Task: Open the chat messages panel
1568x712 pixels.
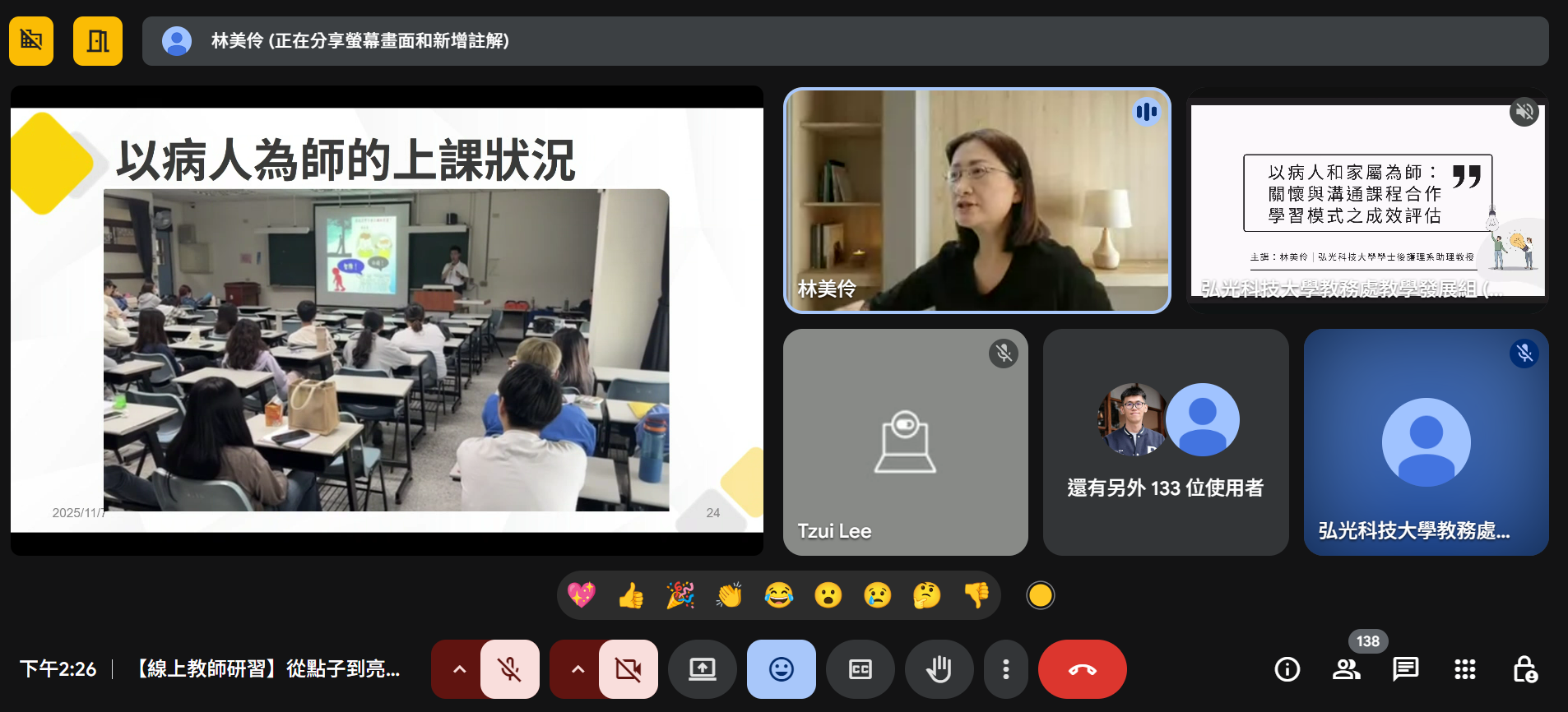Action: pyautogui.click(x=1405, y=669)
